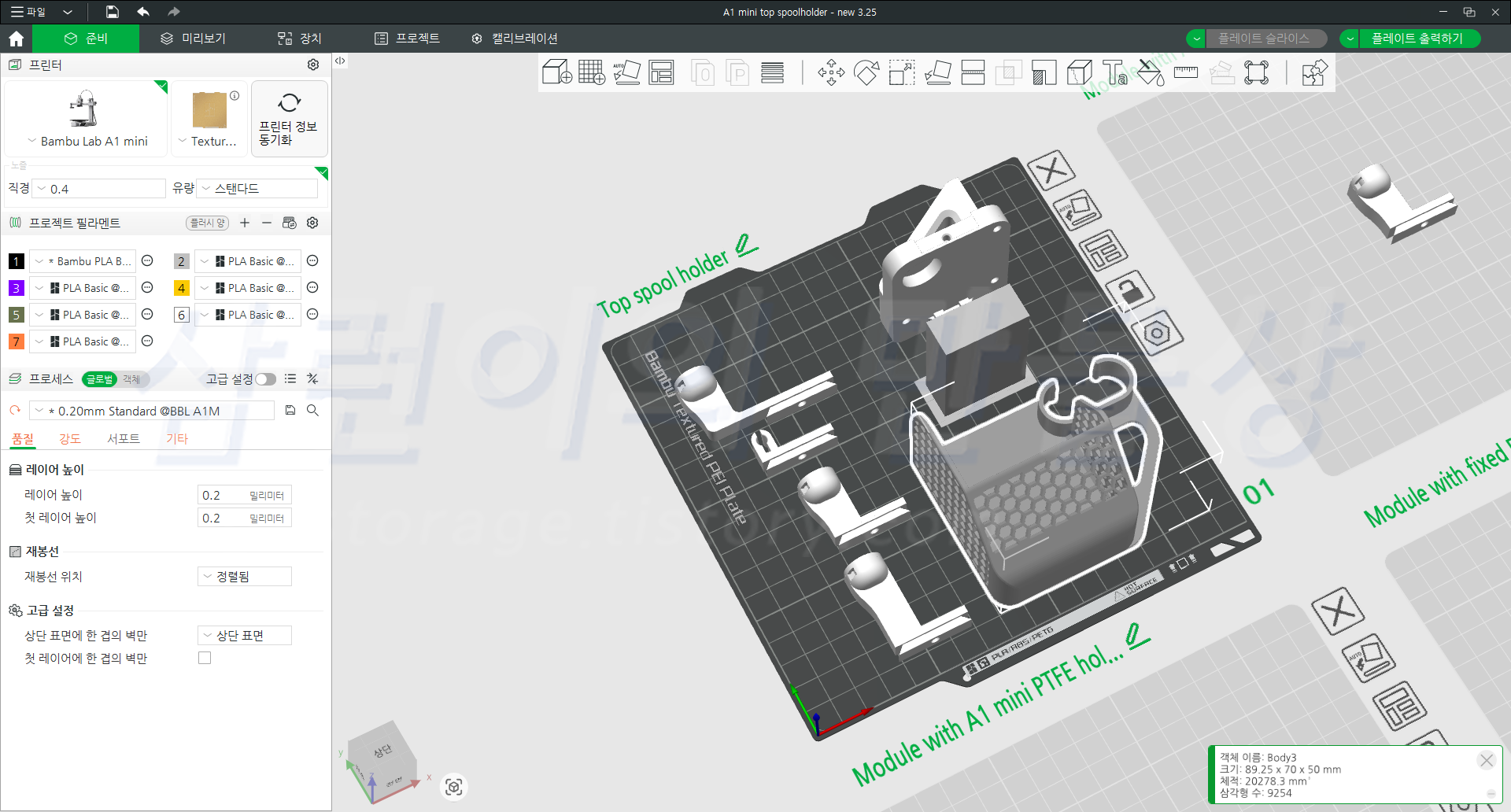The width and height of the screenshot is (1511, 812).
Task: Click the Undo arrow
Action: click(x=143, y=12)
